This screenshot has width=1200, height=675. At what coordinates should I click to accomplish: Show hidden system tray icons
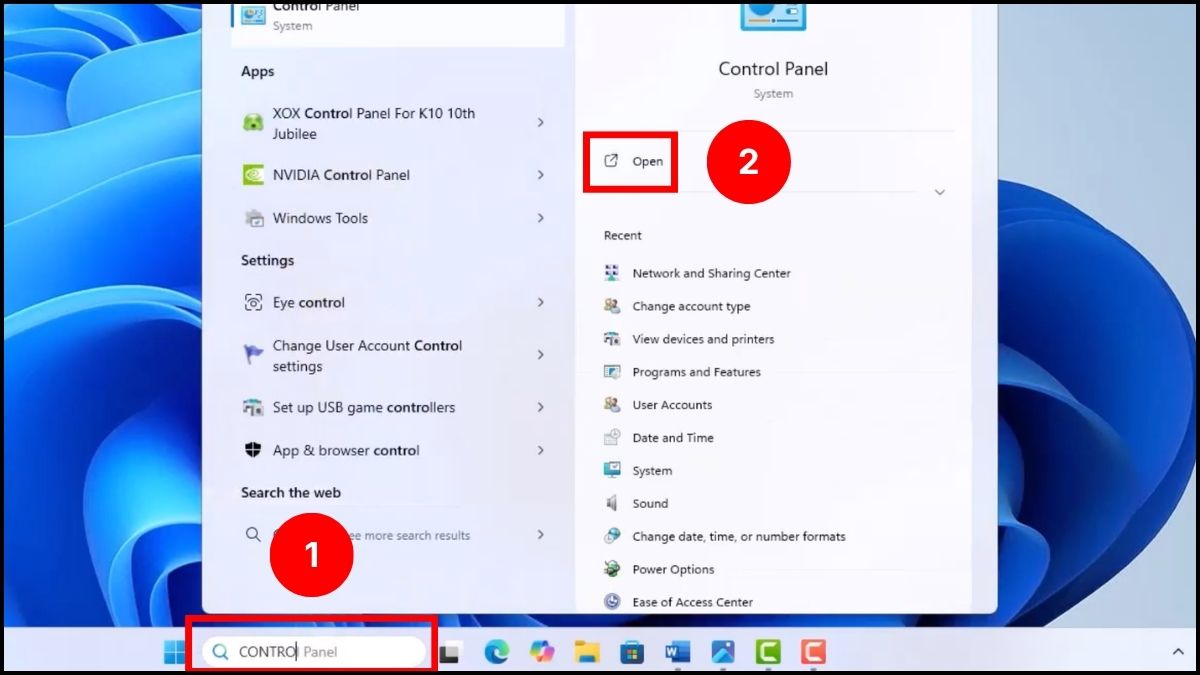[1178, 652]
